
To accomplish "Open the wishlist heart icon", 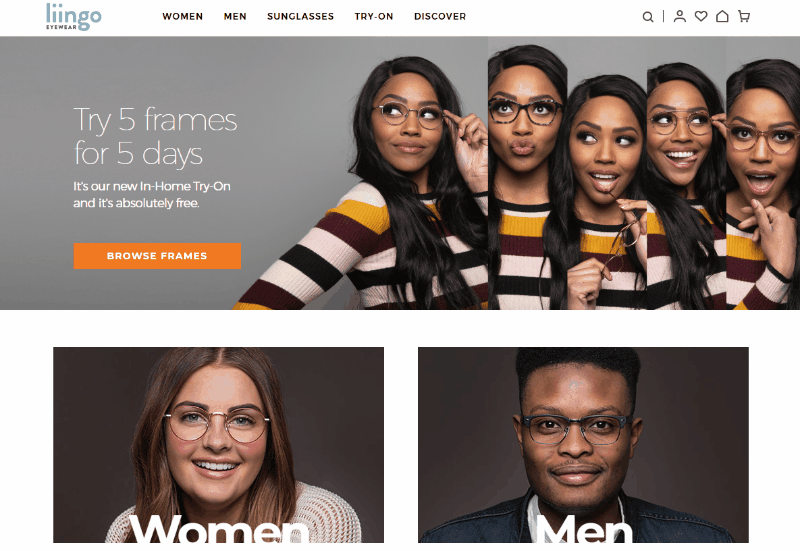I will [701, 16].
